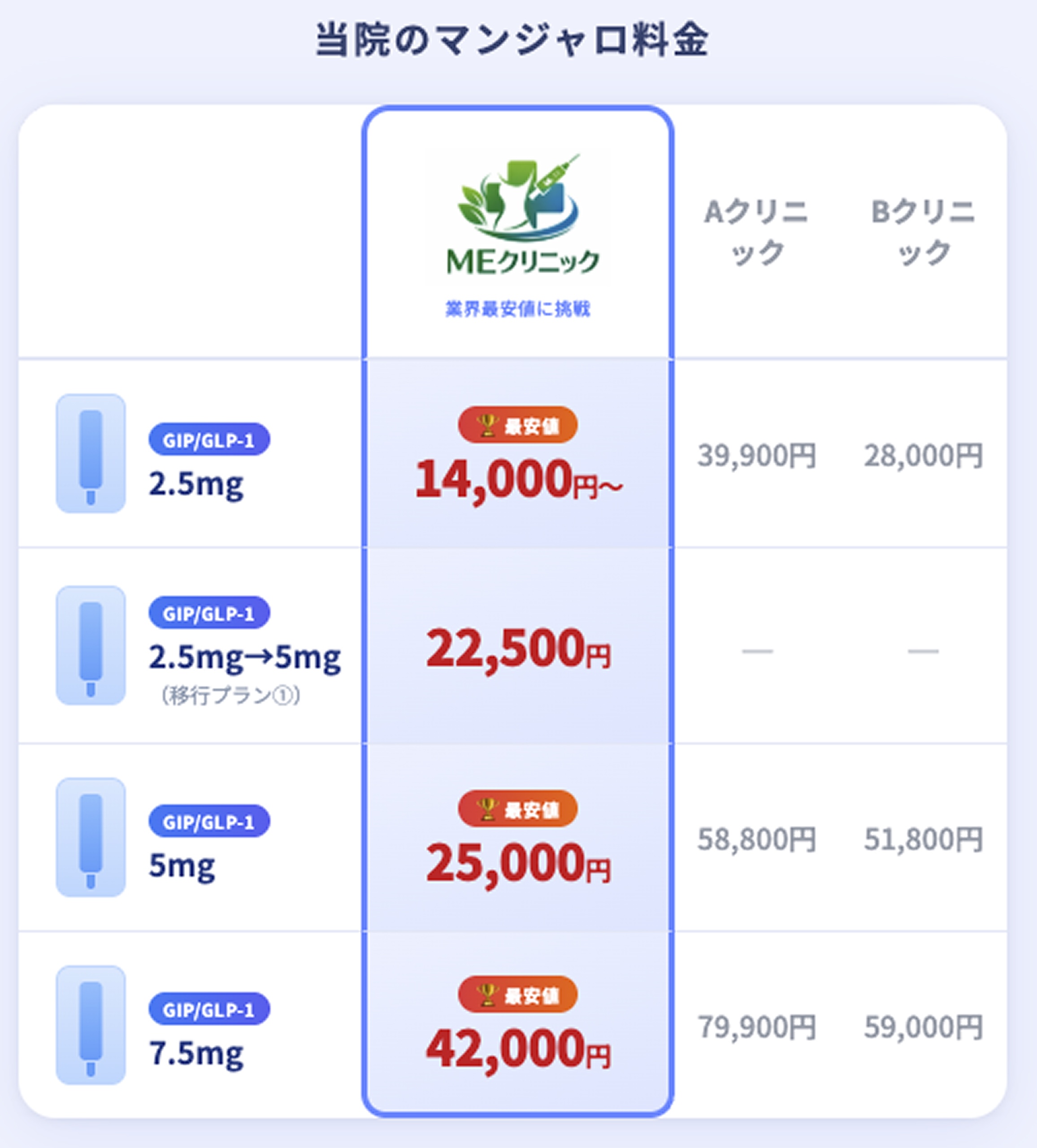1037x1148 pixels.
Task: Click the 2.5mg injection pen icon
Action: click(91, 453)
